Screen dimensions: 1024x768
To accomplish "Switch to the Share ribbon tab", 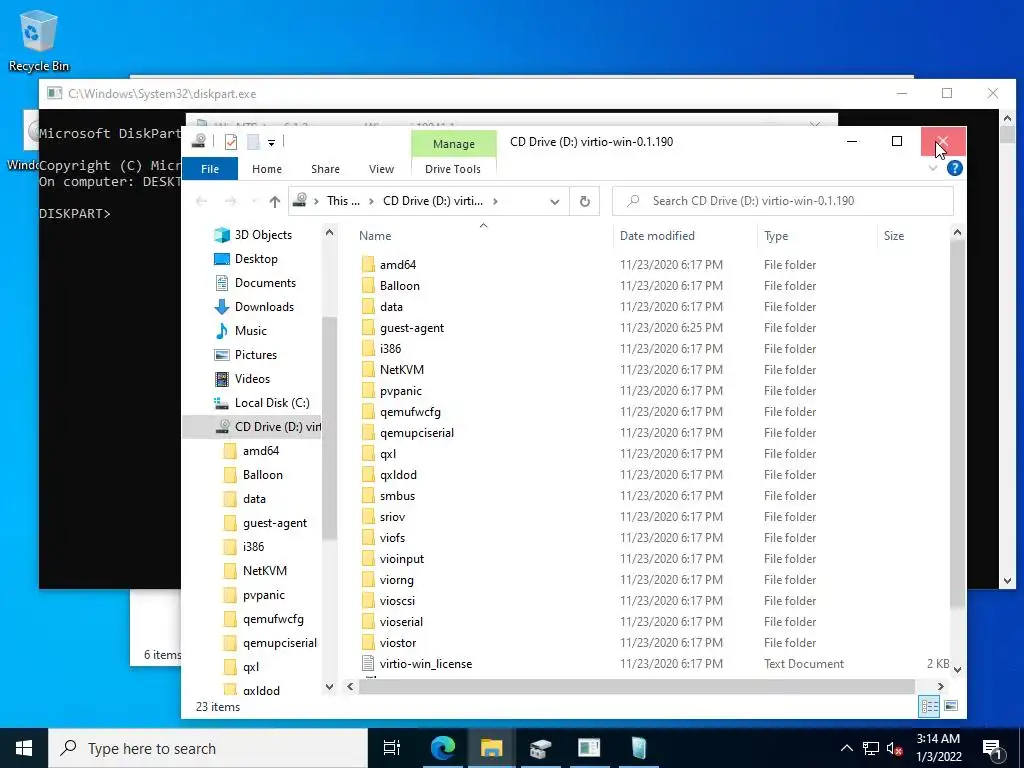I will (x=325, y=168).
